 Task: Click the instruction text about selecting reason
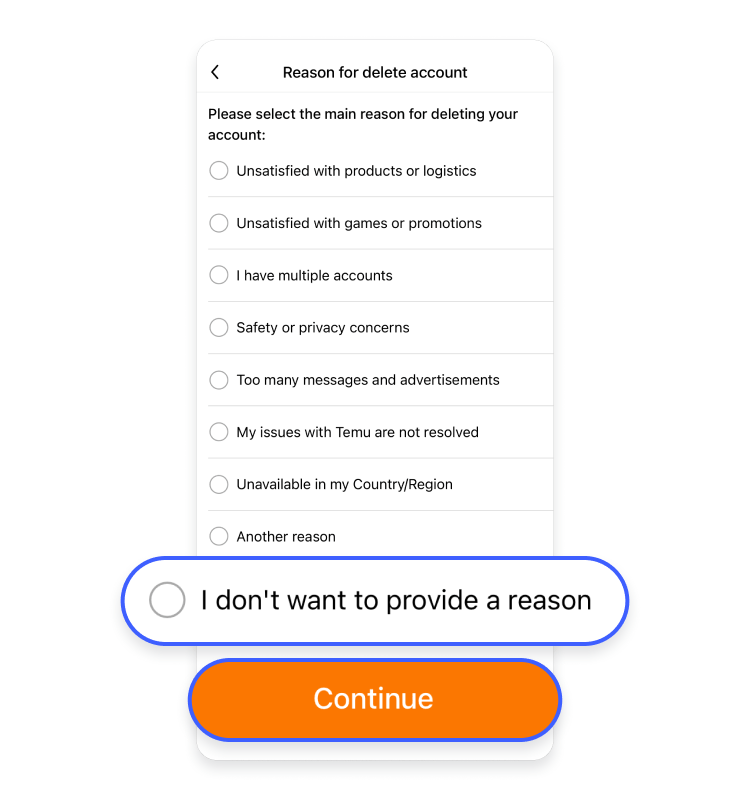[363, 124]
